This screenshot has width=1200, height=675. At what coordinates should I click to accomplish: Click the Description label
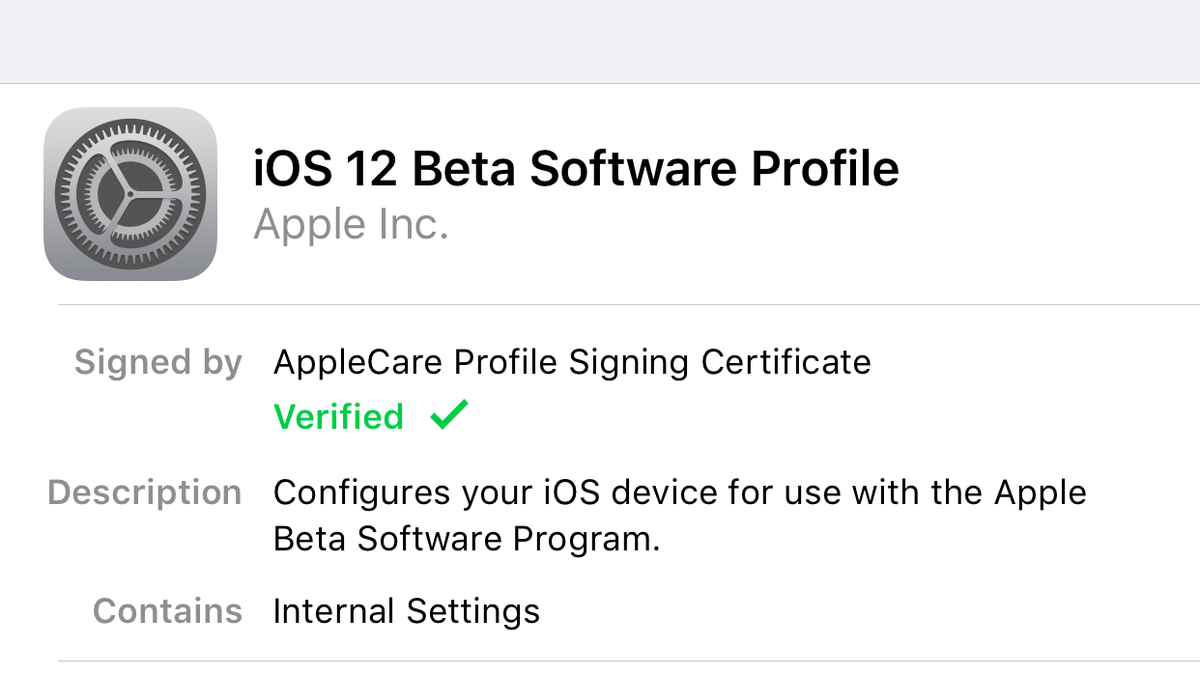pos(145,493)
